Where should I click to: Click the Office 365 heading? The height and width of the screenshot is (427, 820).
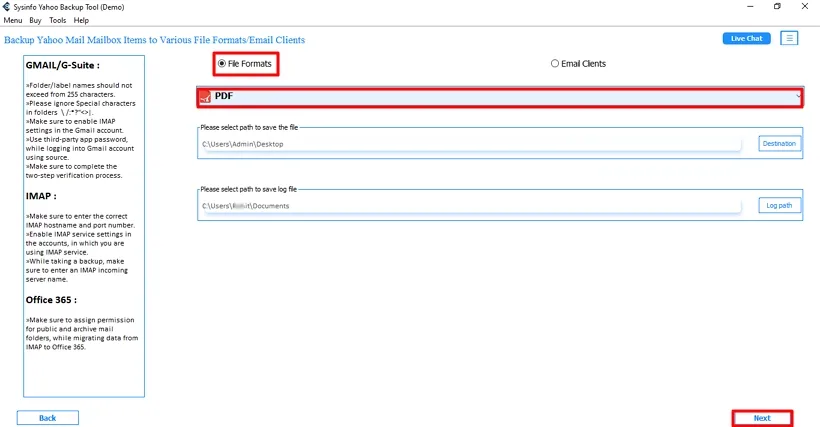tap(51, 300)
